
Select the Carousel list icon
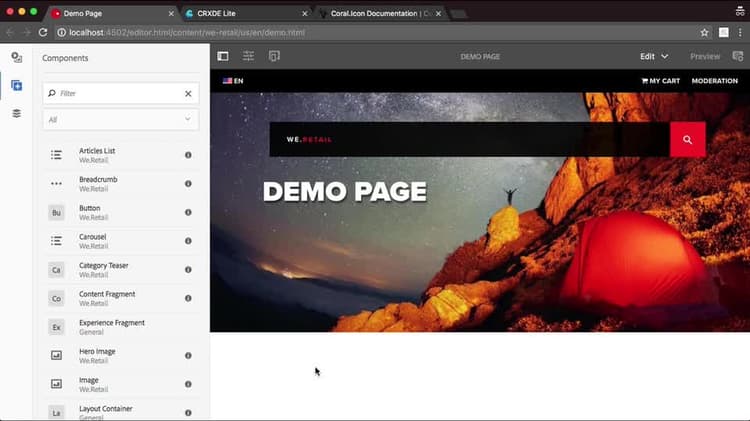point(56,241)
